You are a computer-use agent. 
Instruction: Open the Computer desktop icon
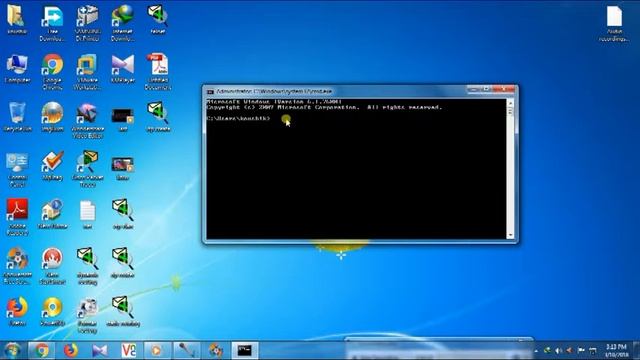(17, 69)
